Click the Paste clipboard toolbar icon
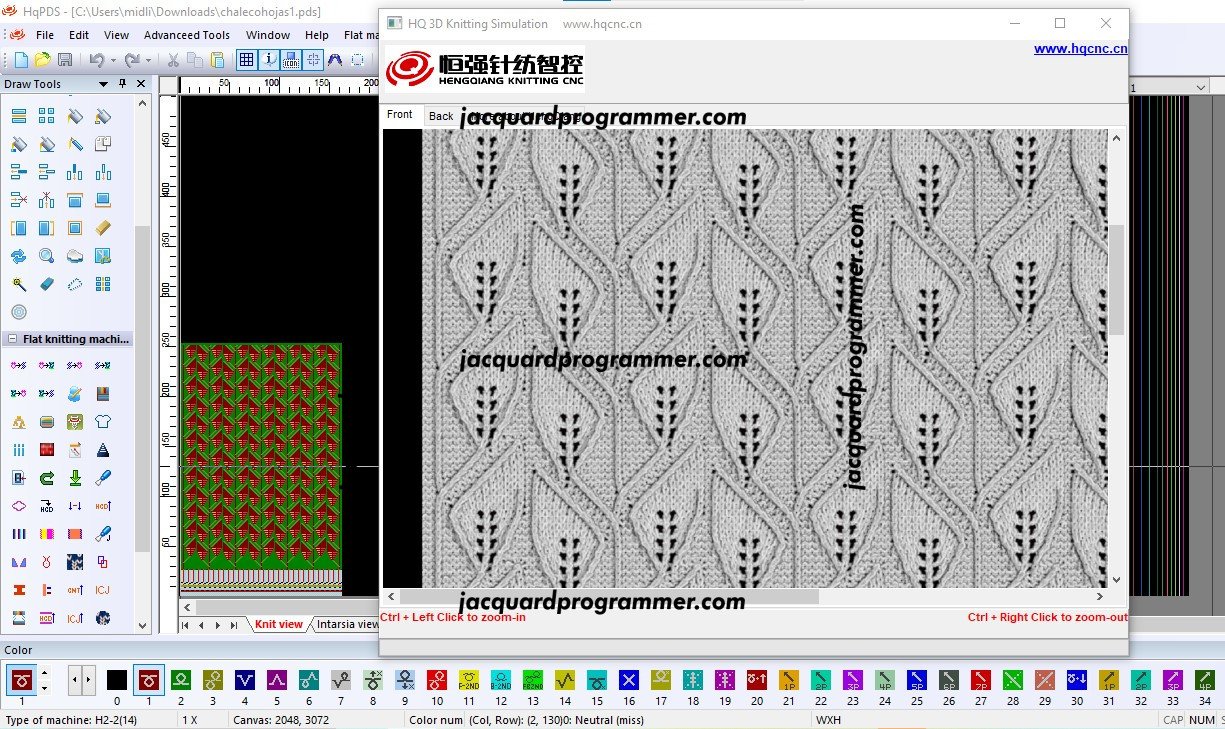1225x729 pixels. pos(217,60)
